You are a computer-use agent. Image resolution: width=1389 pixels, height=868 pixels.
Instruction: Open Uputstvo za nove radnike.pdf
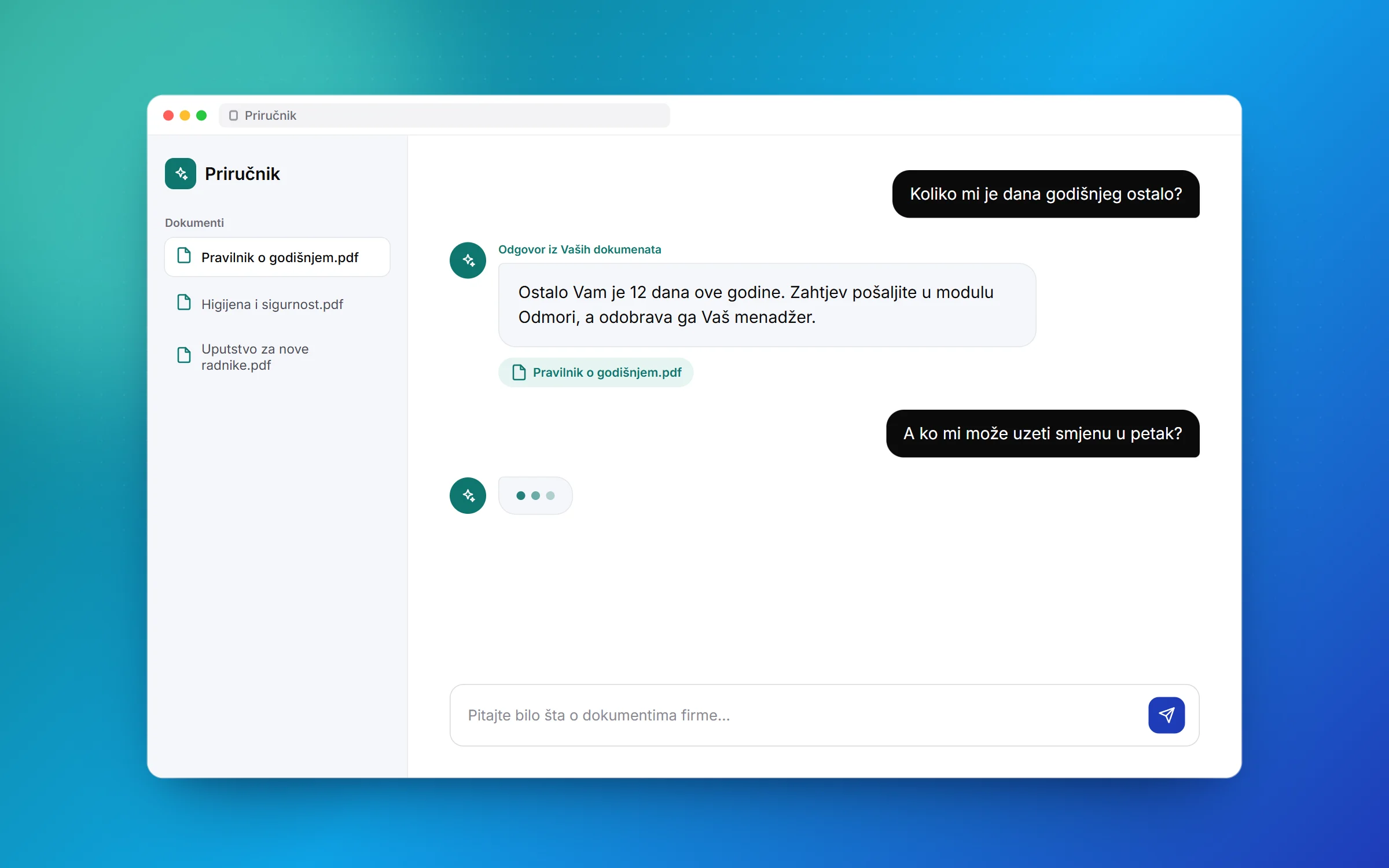pyautogui.click(x=277, y=356)
